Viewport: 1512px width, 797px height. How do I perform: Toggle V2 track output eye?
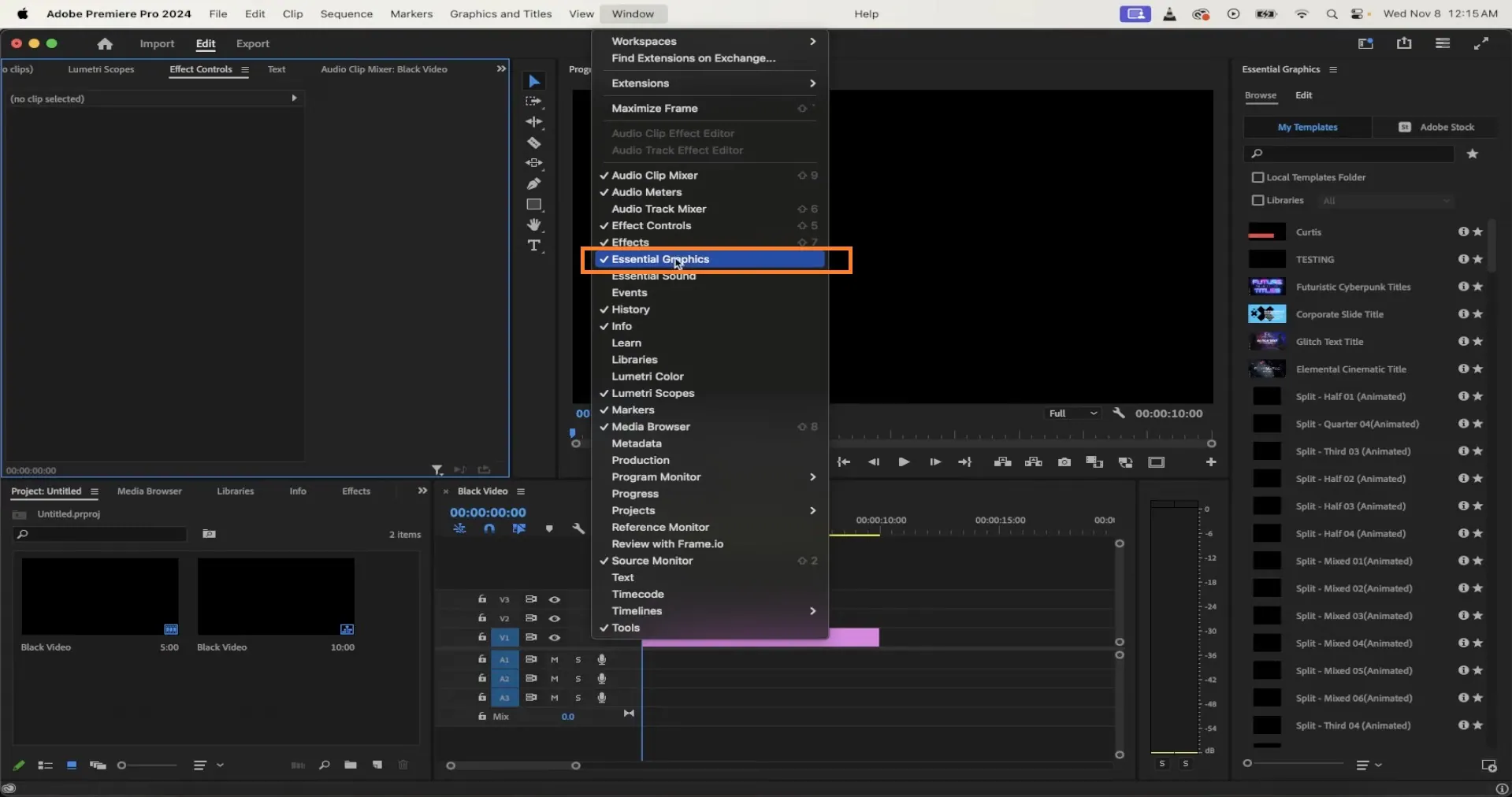(x=555, y=618)
